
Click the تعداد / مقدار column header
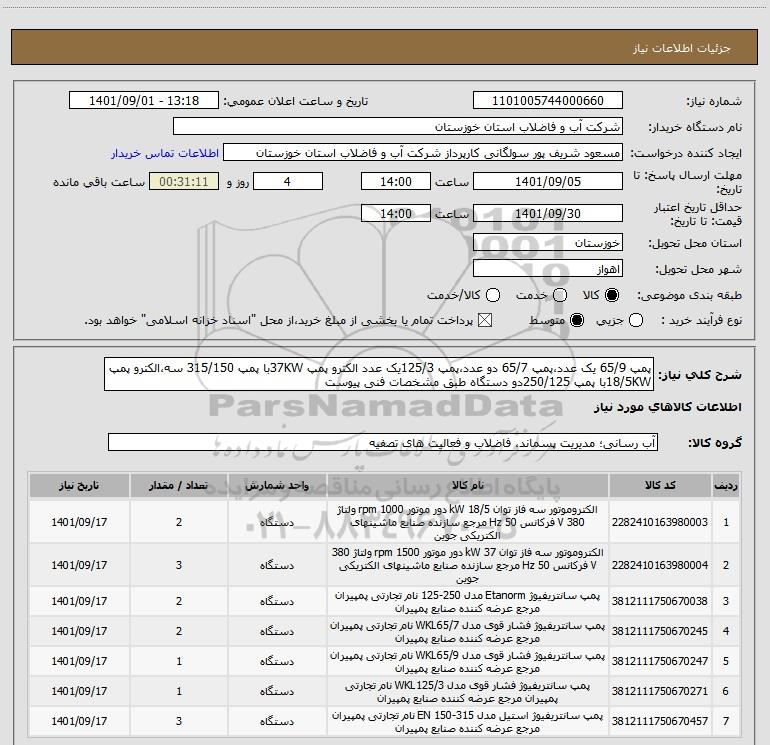coord(179,486)
